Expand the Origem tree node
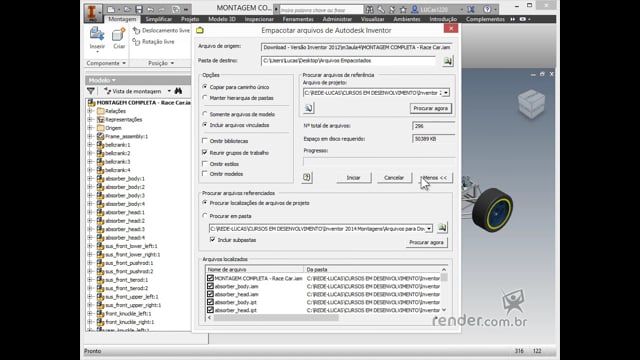Screen dimensions: 640x360 pos(90,128)
